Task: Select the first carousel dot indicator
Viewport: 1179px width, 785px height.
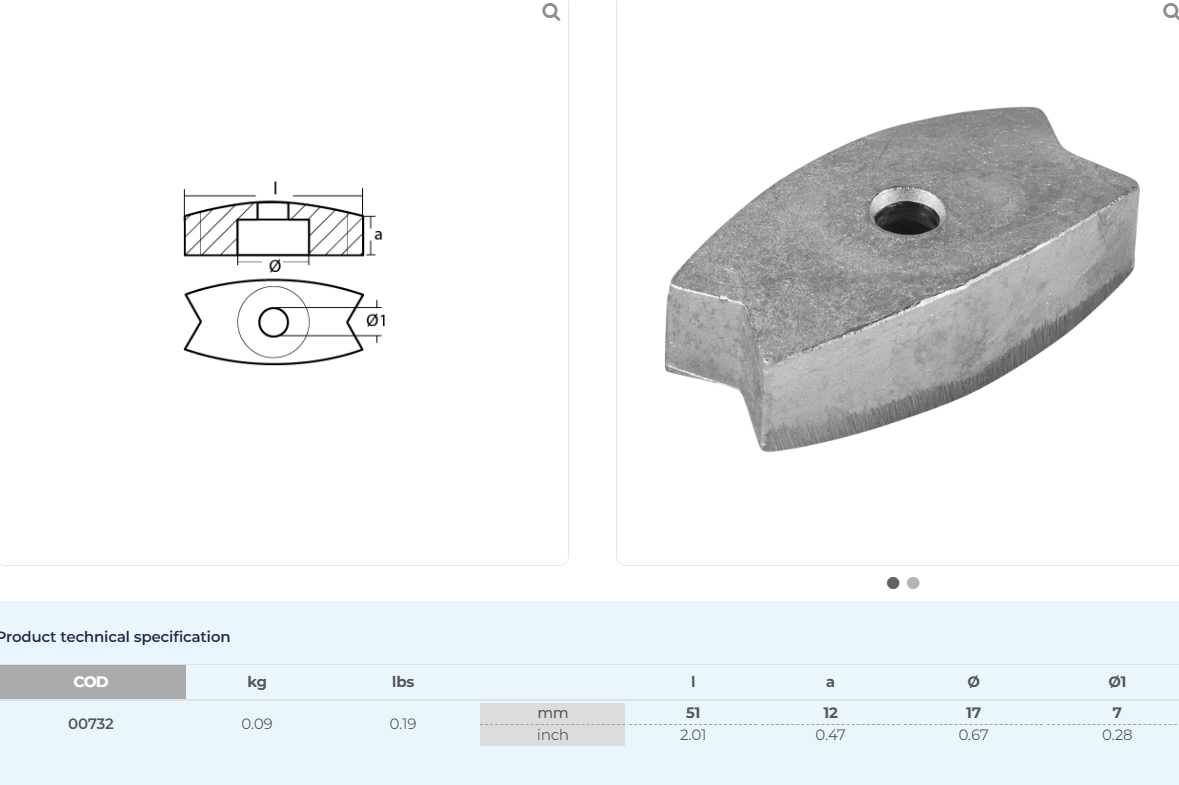Action: pyautogui.click(x=893, y=583)
